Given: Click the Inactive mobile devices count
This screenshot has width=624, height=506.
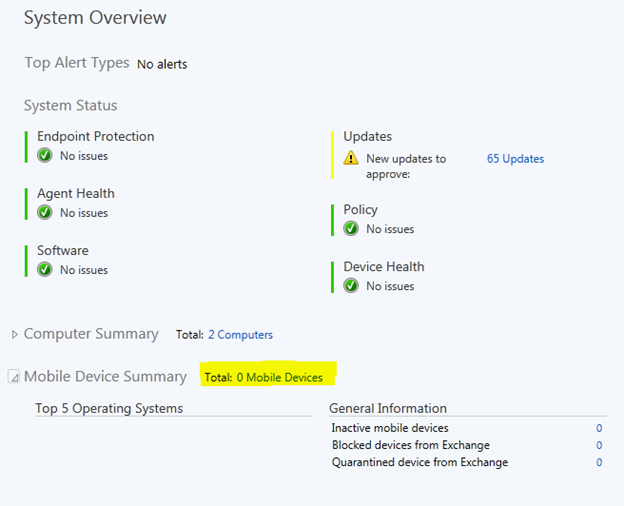Looking at the screenshot, I should pyautogui.click(x=599, y=428).
